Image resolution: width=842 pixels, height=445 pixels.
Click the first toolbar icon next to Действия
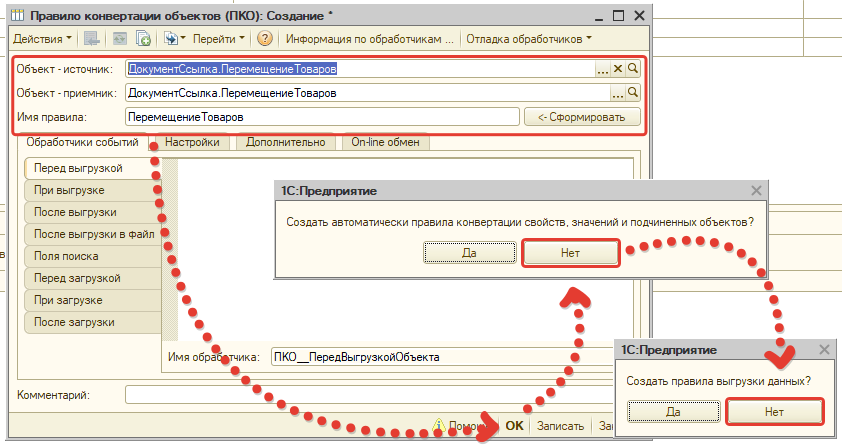(x=92, y=39)
